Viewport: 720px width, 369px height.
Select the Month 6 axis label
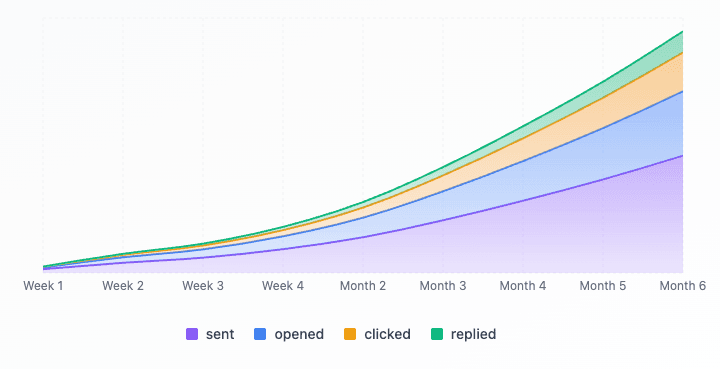(x=683, y=286)
